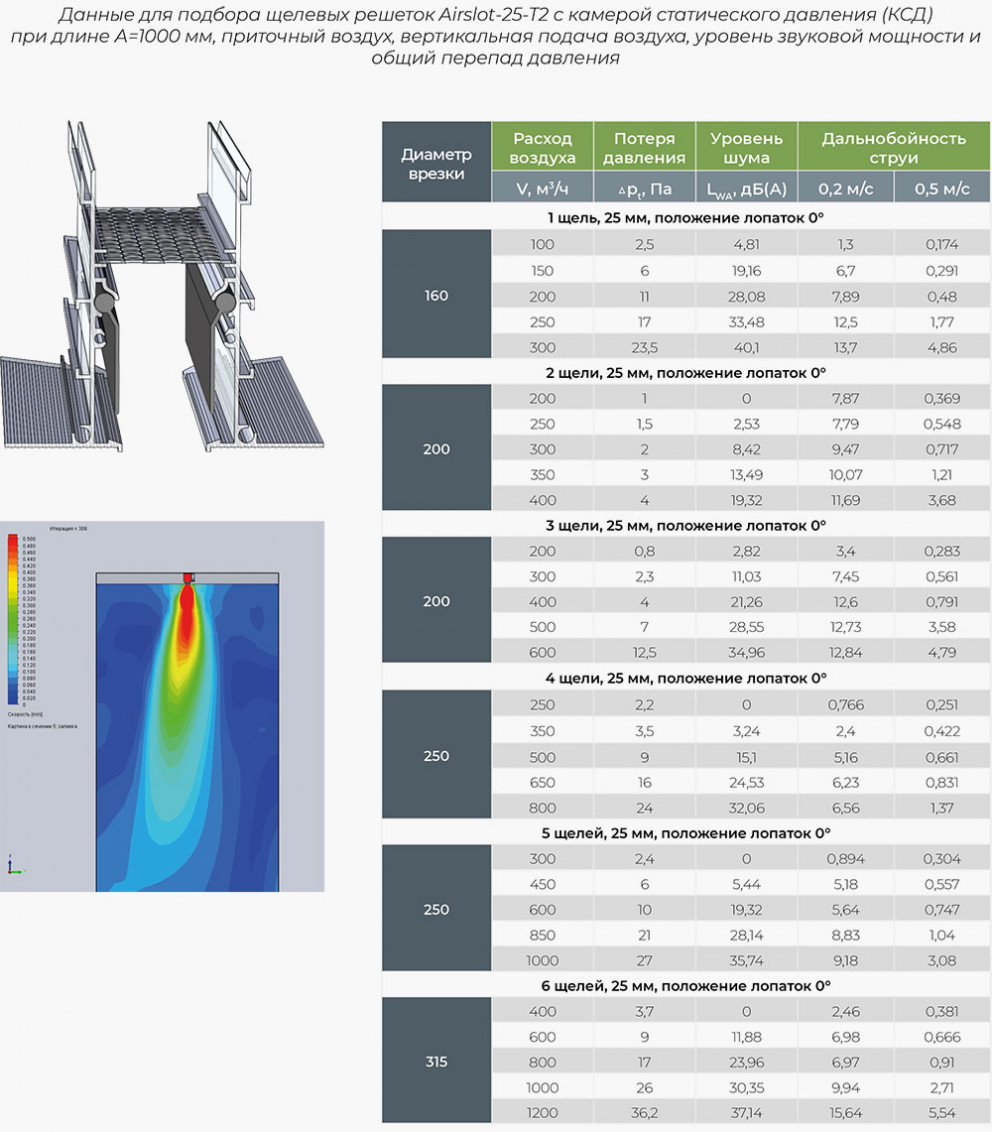Screen dimensions: 992x1132
Task: Click the noise value '35,74'
Action: pos(746,960)
